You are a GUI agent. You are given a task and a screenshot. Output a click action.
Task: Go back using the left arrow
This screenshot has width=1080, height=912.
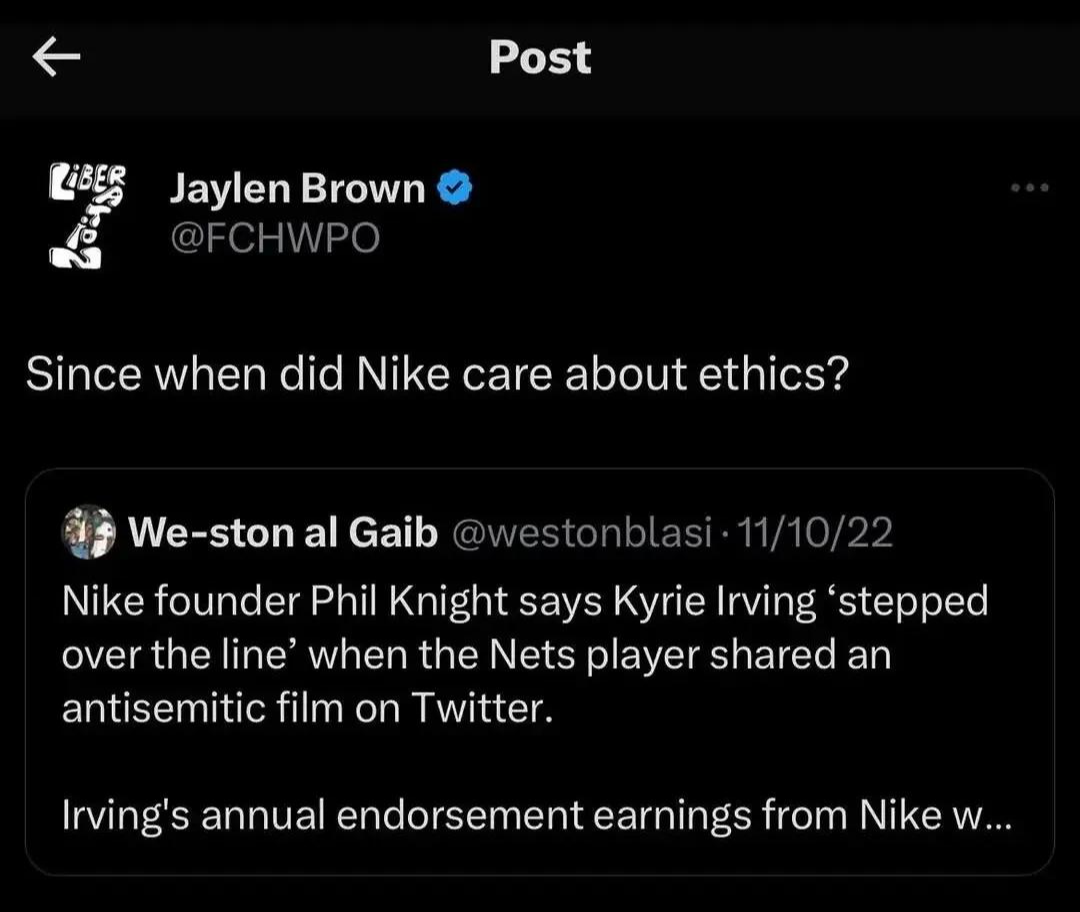[x=56, y=59]
